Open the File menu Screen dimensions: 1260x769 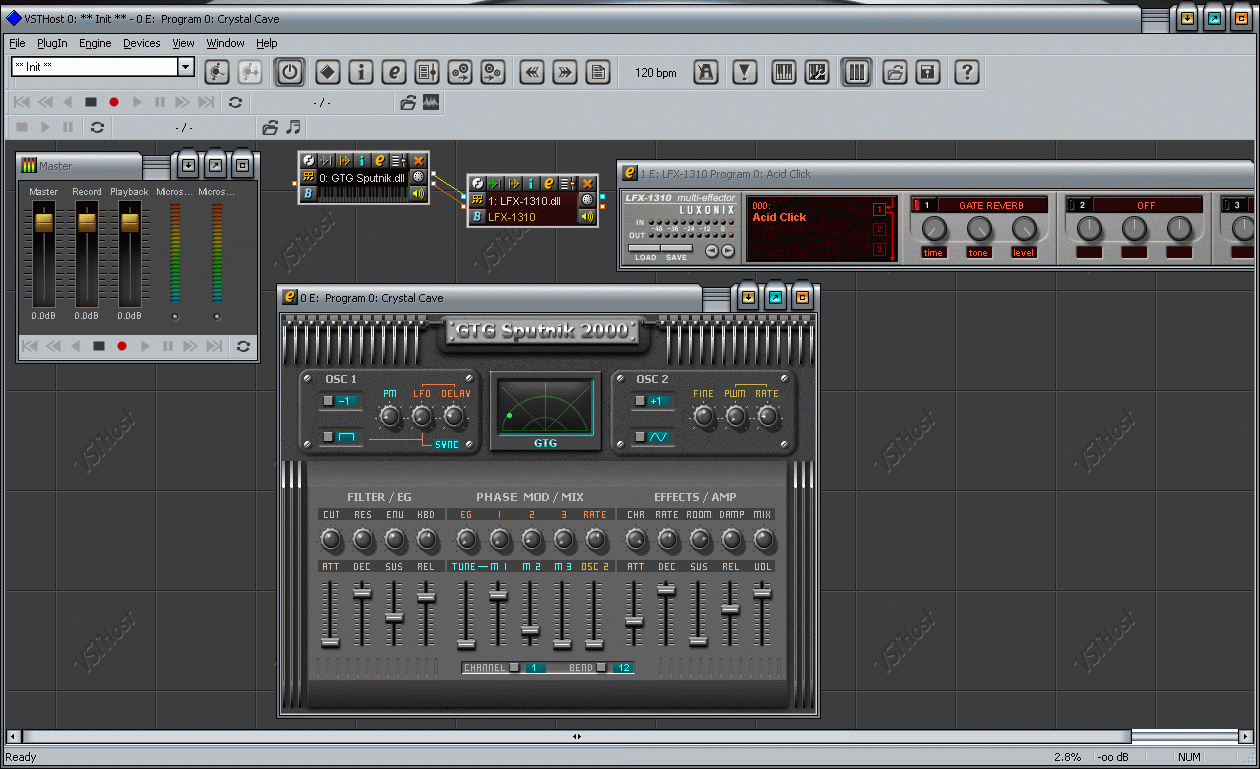click(17, 43)
